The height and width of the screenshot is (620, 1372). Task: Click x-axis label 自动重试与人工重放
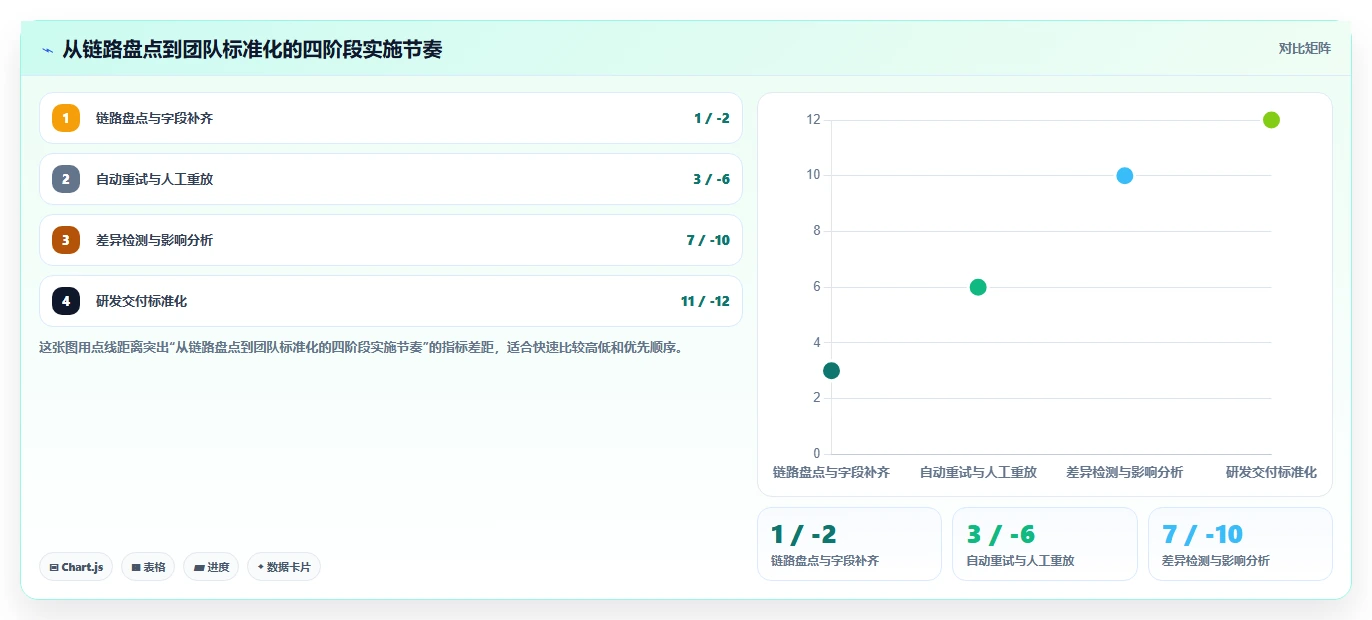point(978,472)
